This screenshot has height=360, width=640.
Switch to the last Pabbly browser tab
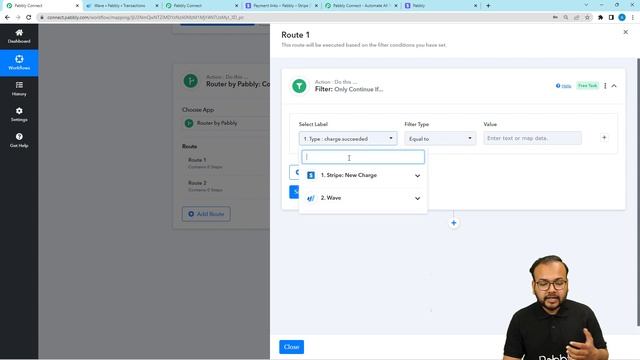pyautogui.click(x=441, y=6)
